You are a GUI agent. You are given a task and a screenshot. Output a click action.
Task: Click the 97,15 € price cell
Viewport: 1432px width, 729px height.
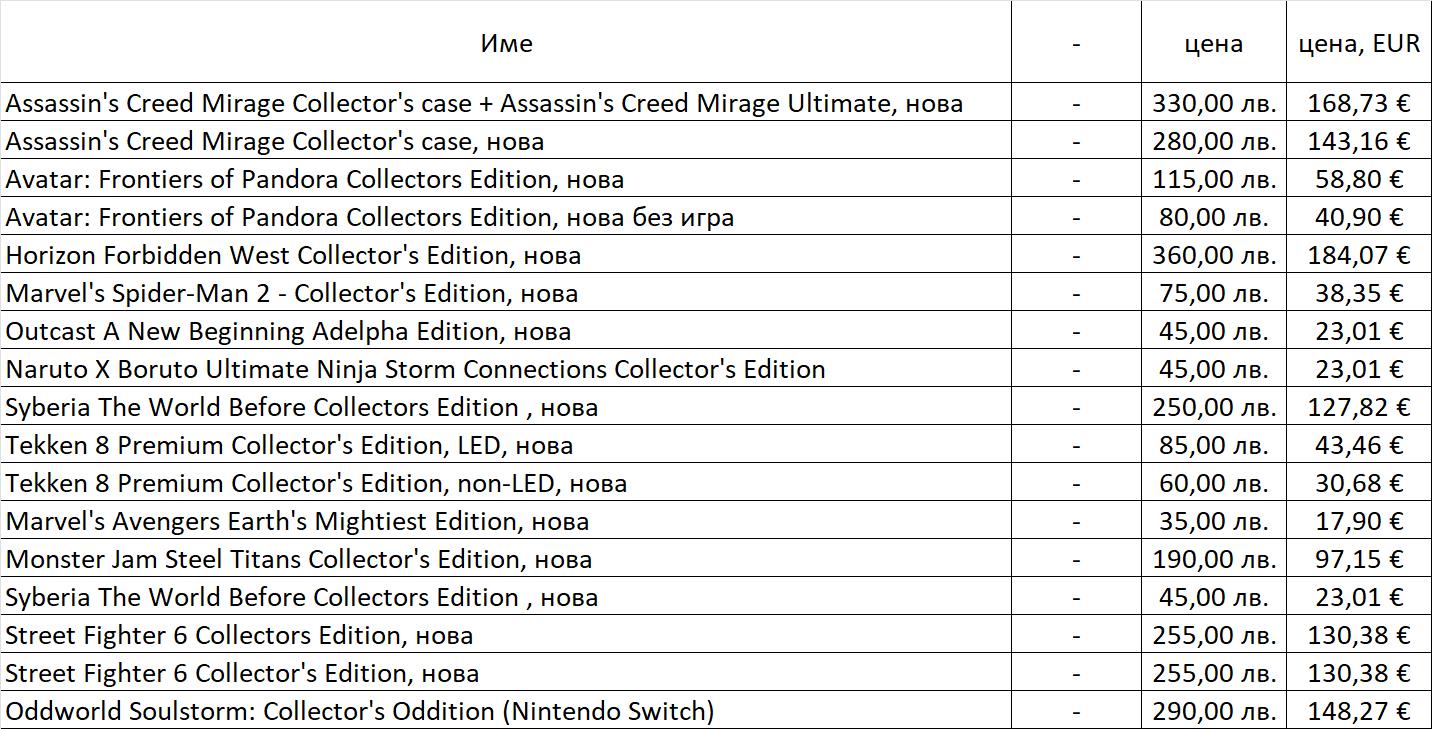(1359, 559)
